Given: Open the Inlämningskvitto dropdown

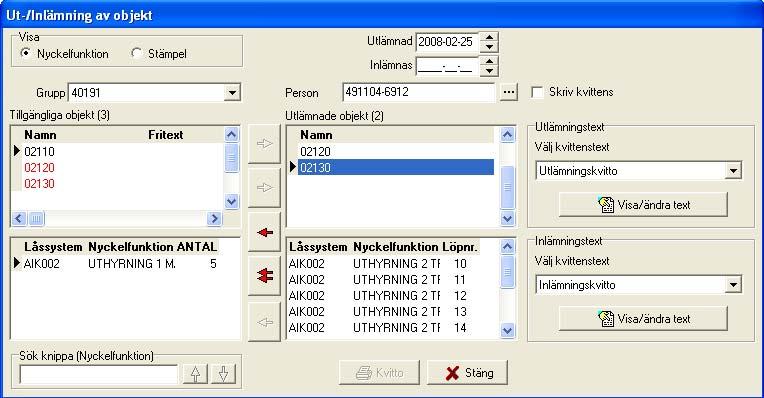Looking at the screenshot, I should point(733,285).
